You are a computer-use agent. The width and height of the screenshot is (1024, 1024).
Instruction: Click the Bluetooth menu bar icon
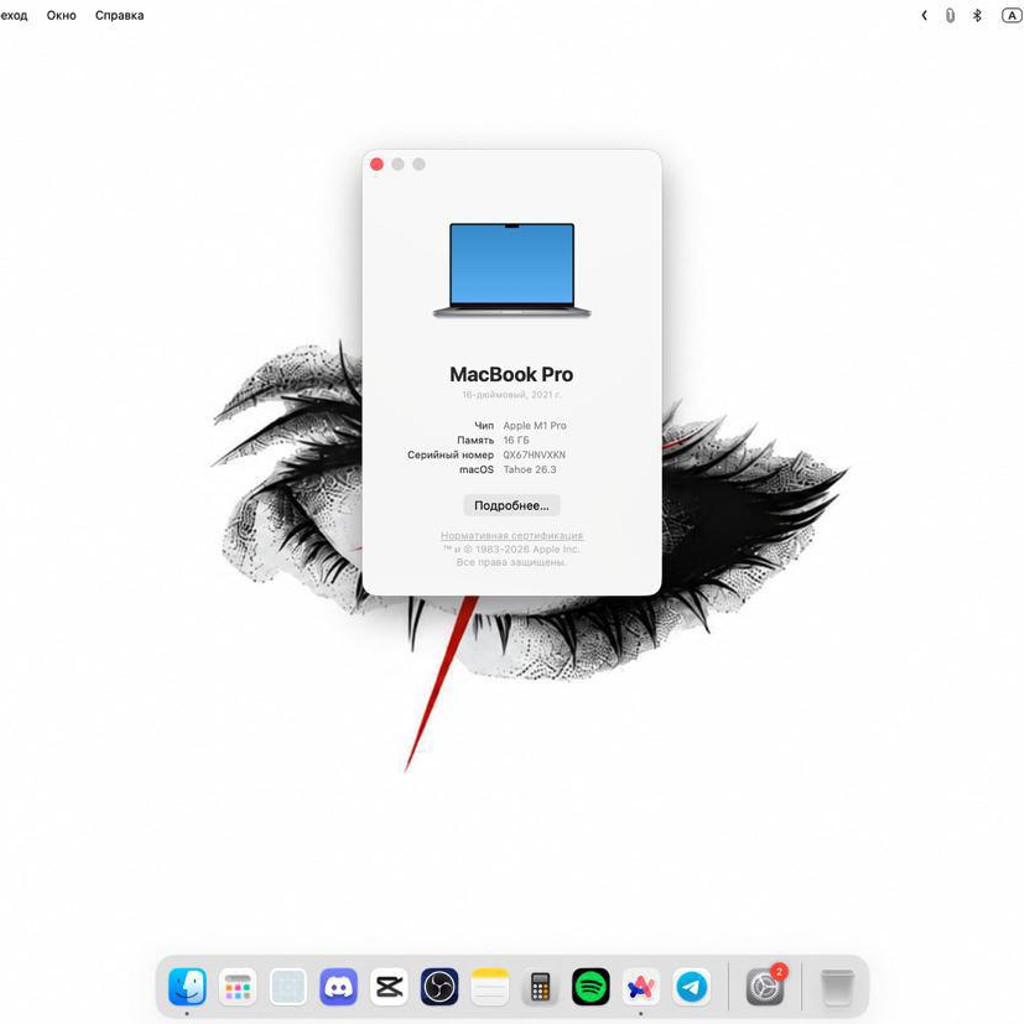pos(977,15)
